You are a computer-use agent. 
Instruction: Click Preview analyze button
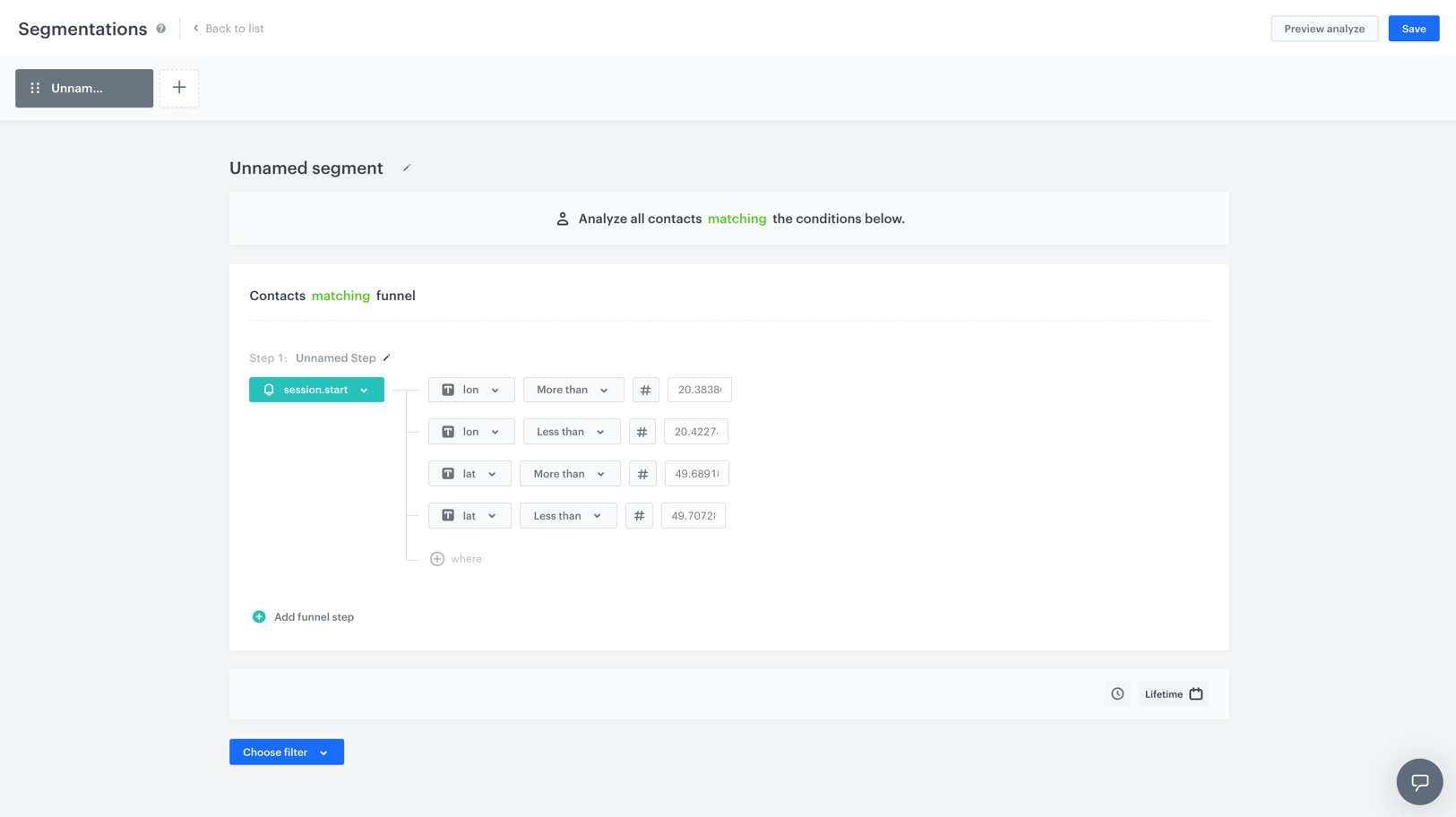(x=1323, y=29)
